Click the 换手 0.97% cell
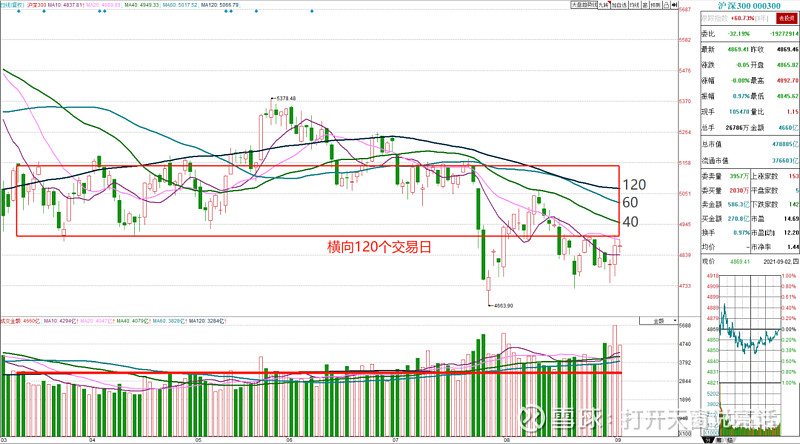 [x=725, y=233]
